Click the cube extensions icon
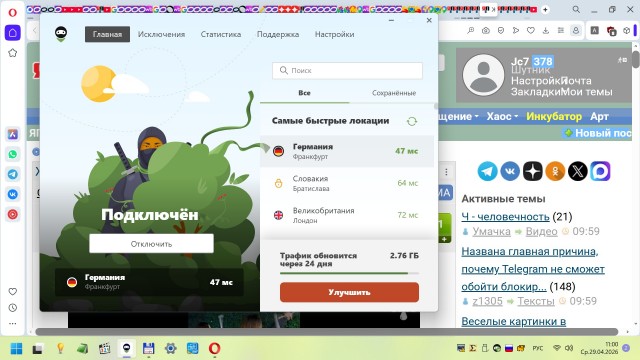Viewport: 640px width, 360px height. (x=627, y=31)
